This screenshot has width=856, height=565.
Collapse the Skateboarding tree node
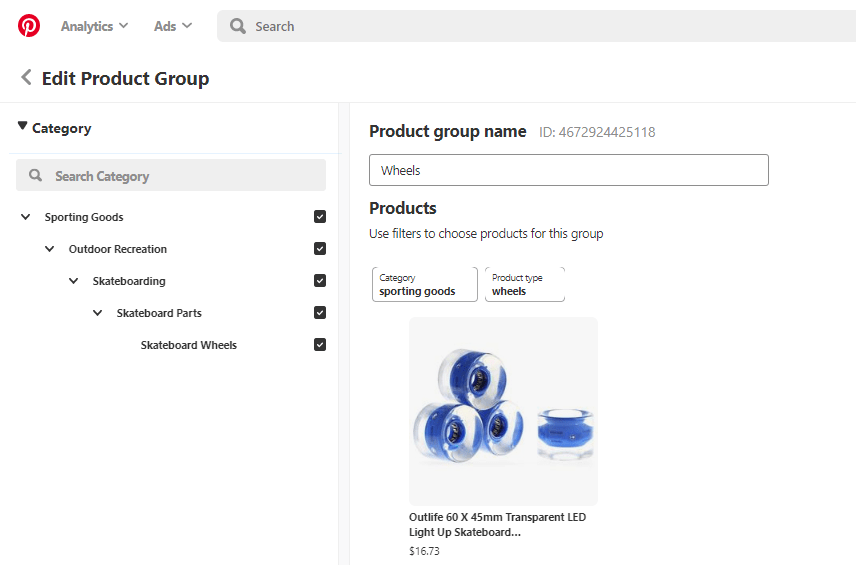[74, 281]
